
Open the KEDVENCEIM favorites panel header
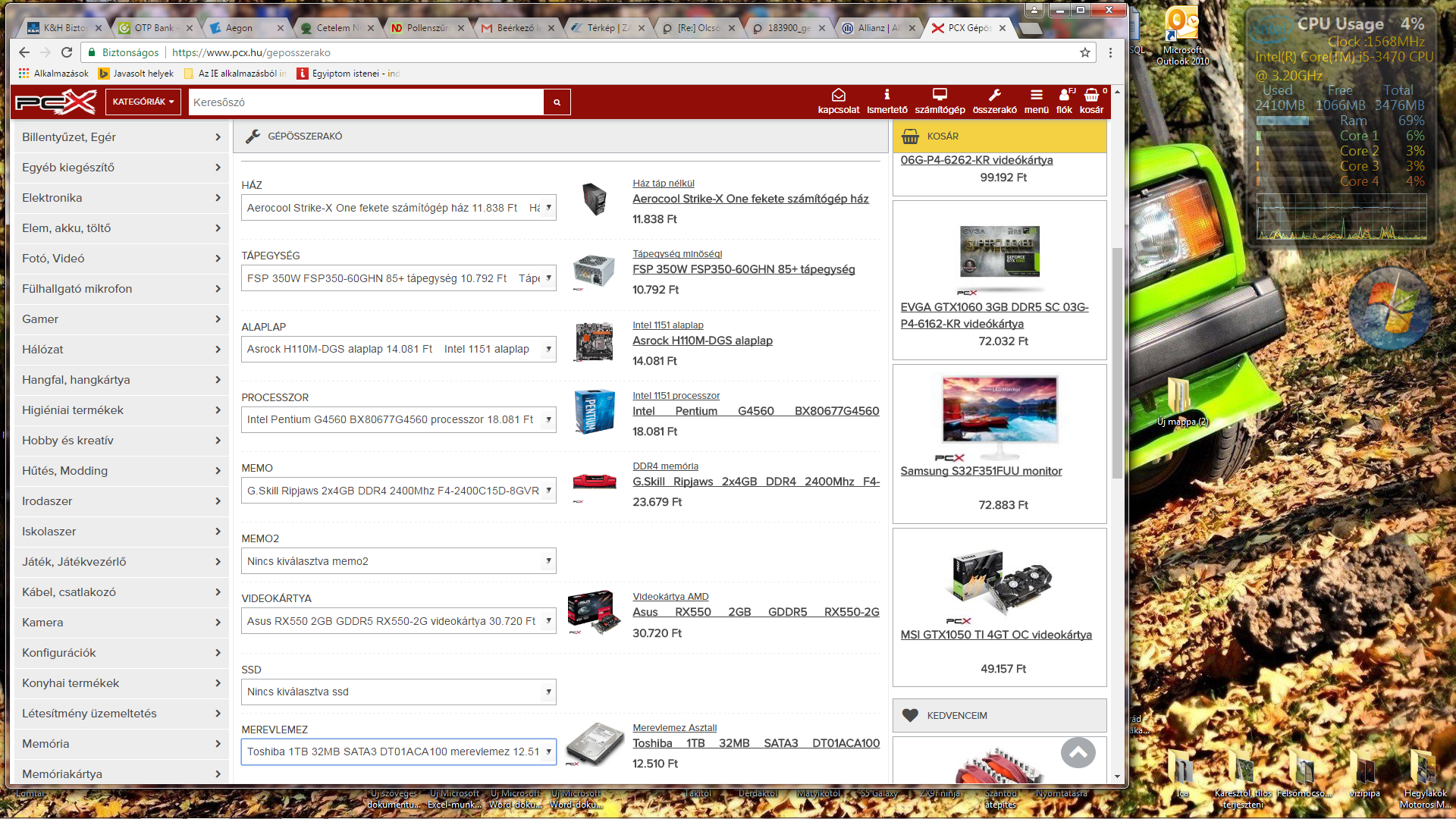point(999,715)
